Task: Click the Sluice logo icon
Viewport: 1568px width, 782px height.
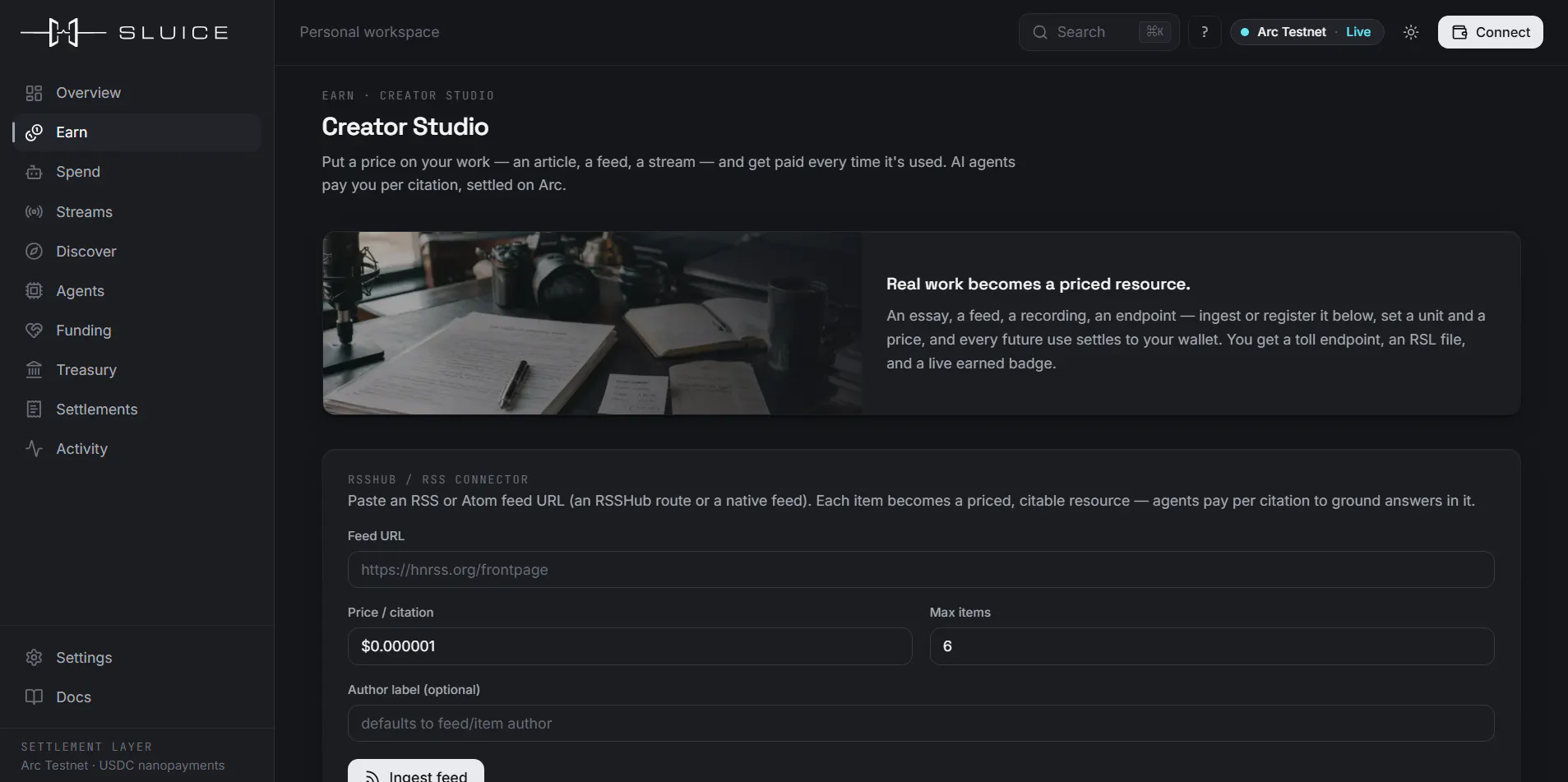Action: pyautogui.click(x=63, y=32)
